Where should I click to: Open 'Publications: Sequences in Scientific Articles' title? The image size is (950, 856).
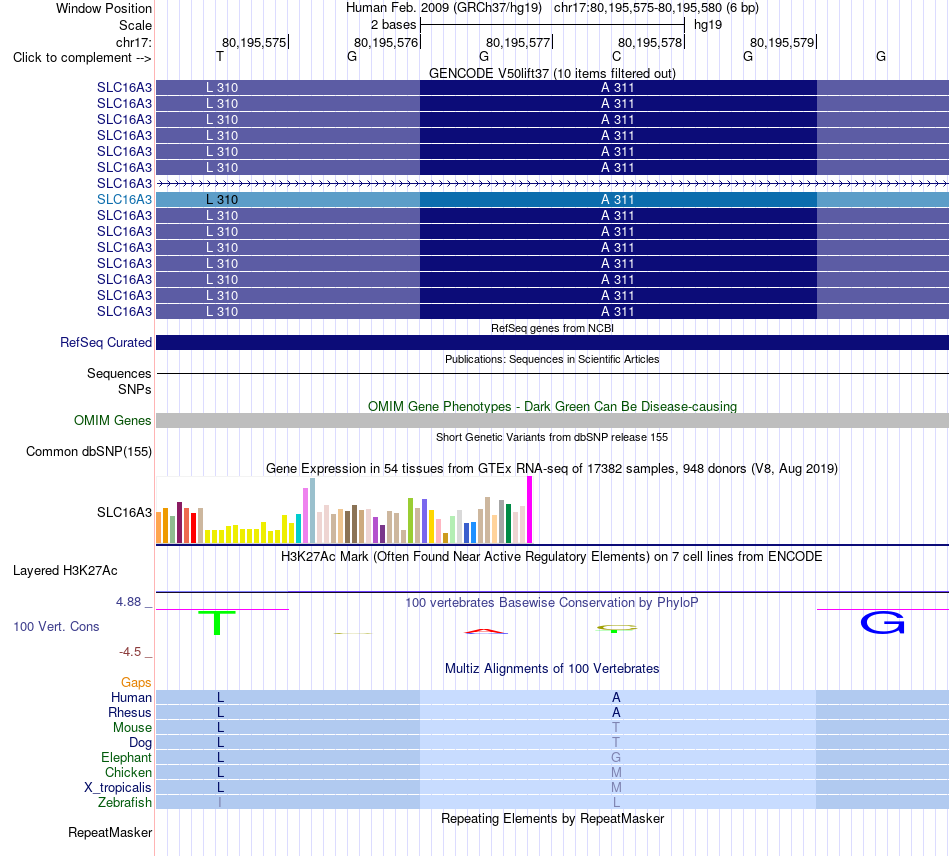pos(552,359)
